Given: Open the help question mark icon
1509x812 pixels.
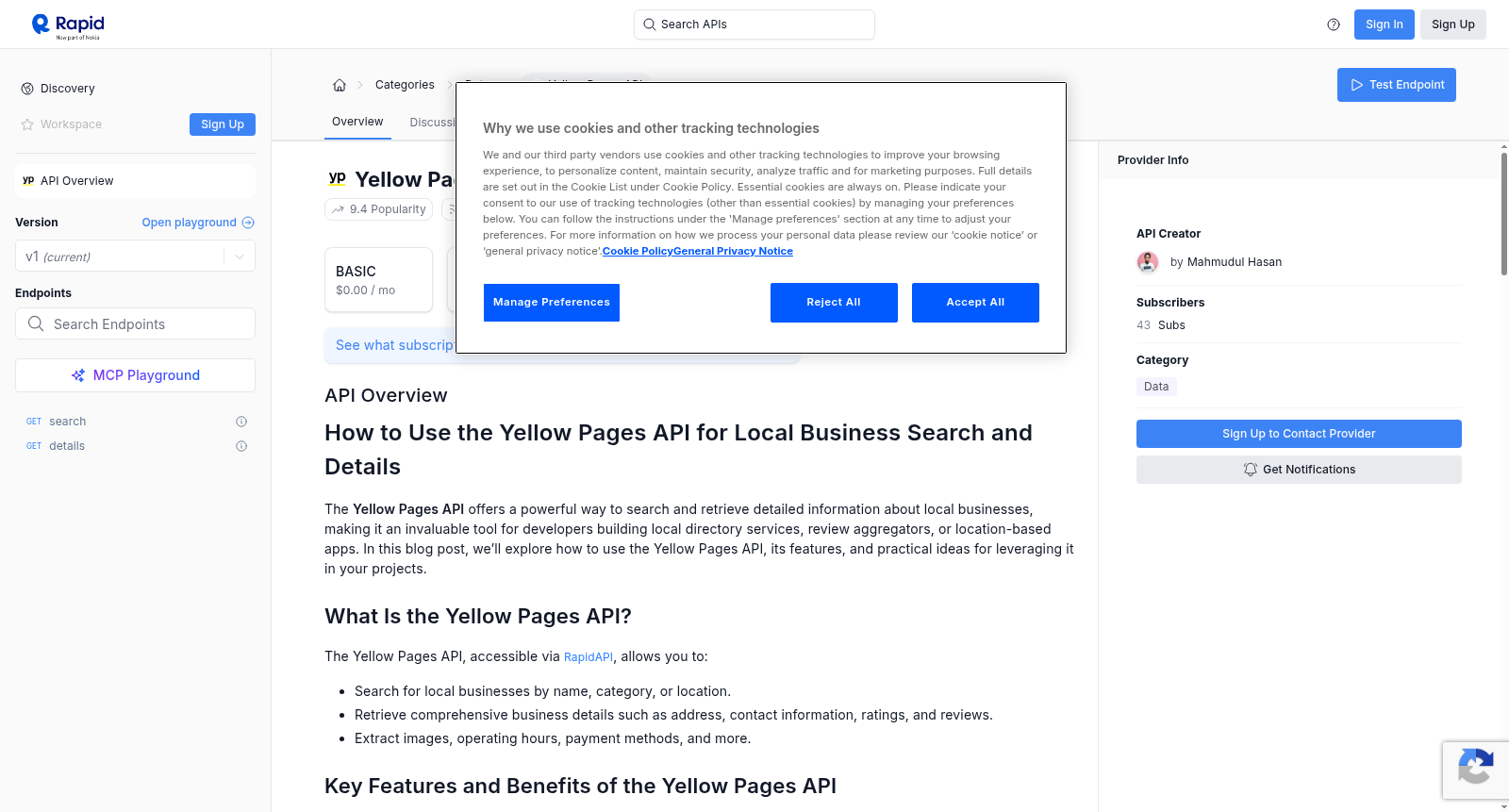Looking at the screenshot, I should (1334, 25).
